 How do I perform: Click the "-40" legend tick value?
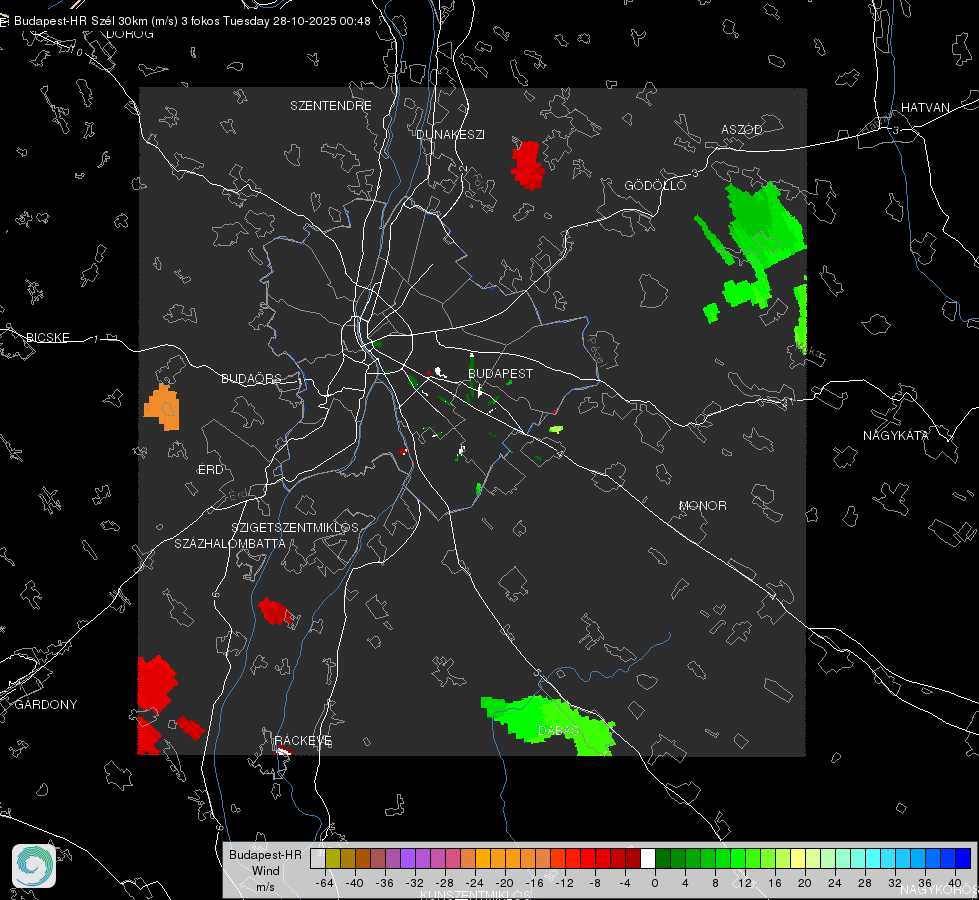tap(355, 883)
